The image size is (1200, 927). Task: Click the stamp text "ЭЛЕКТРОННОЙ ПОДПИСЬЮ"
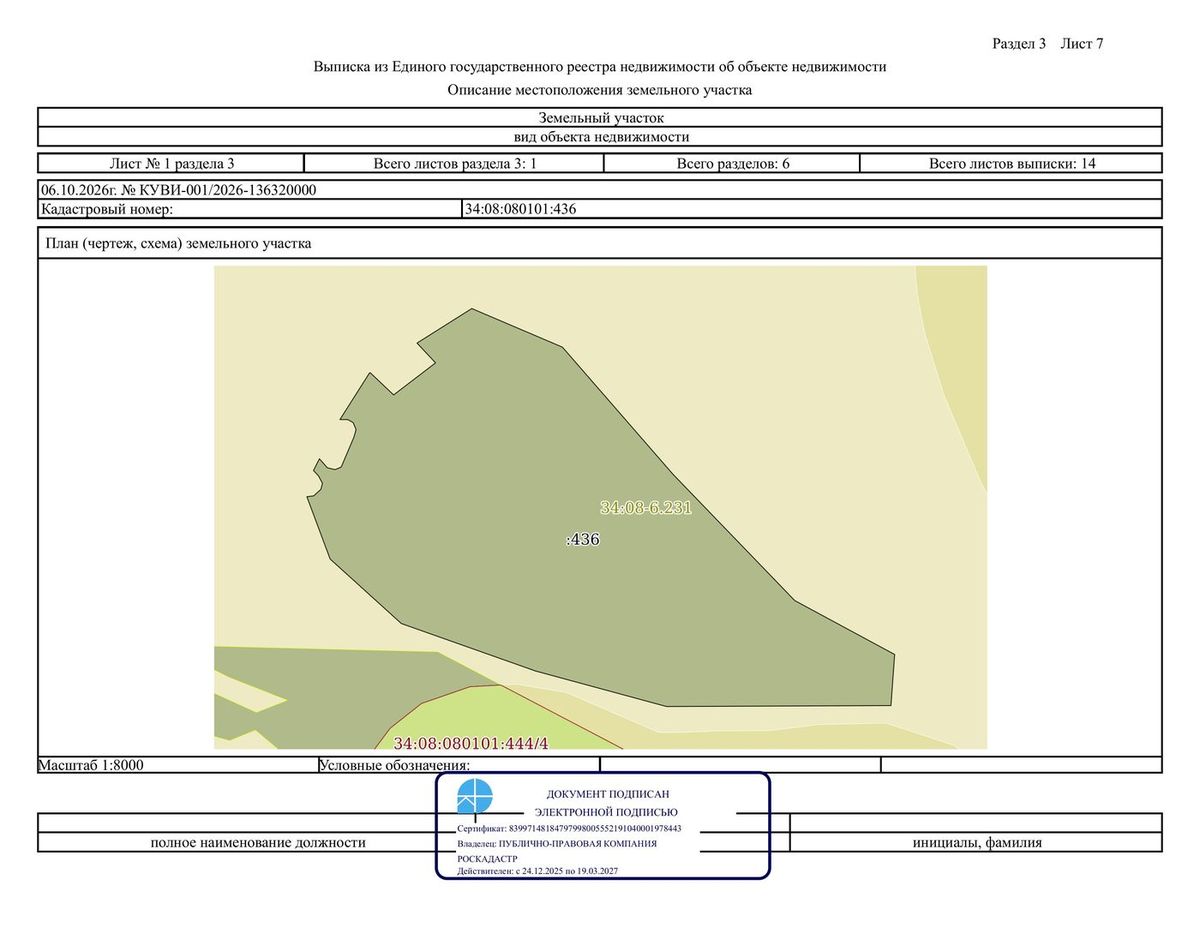point(606,812)
